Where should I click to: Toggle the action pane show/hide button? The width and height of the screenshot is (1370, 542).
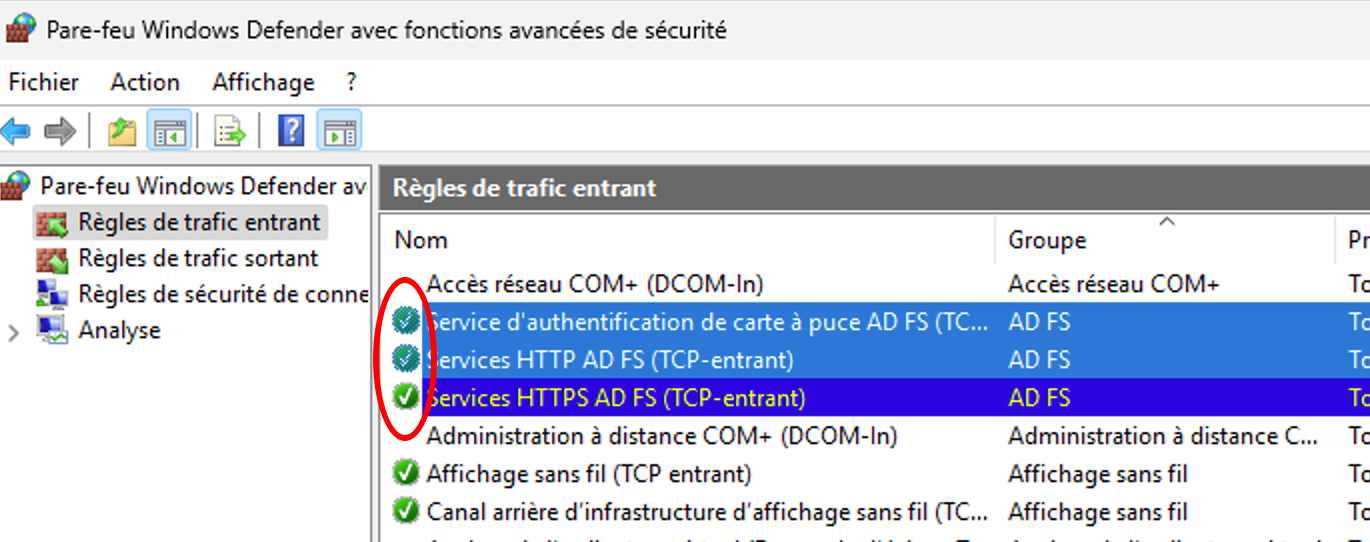coord(340,131)
